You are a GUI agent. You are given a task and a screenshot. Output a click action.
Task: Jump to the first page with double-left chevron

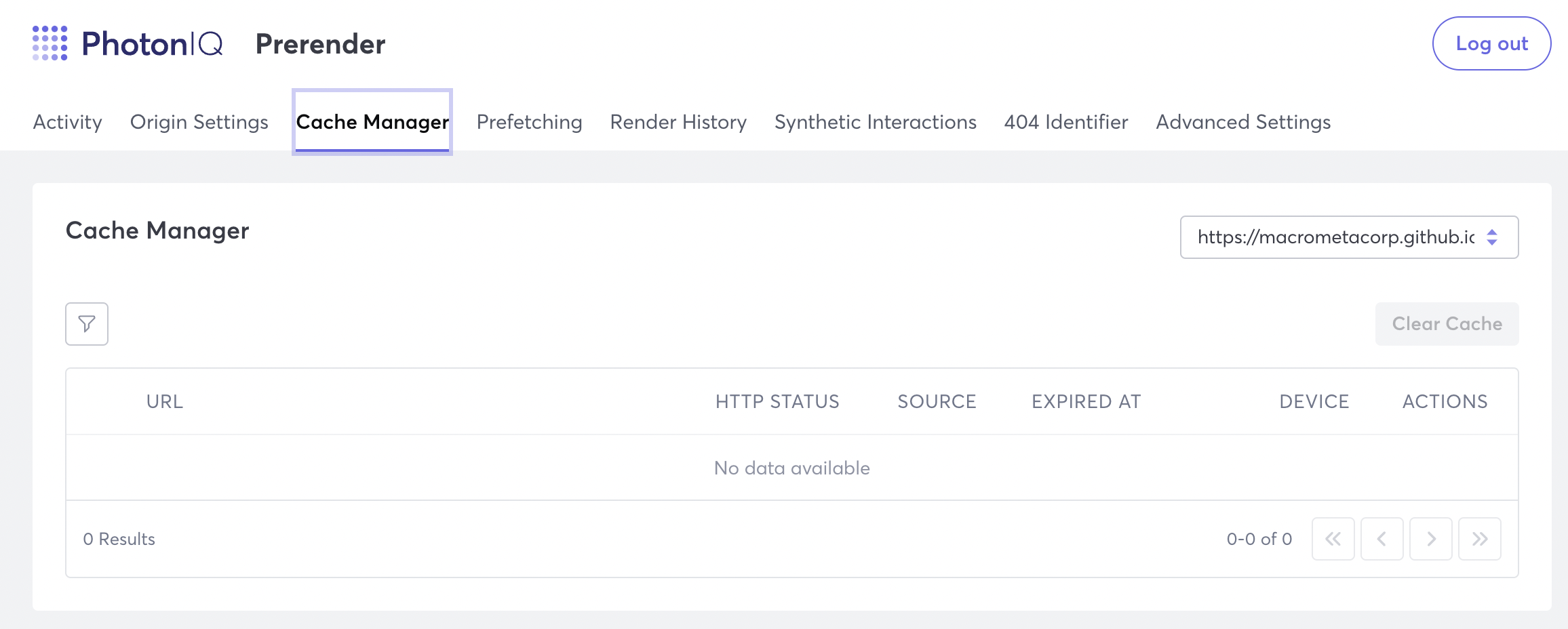1333,538
